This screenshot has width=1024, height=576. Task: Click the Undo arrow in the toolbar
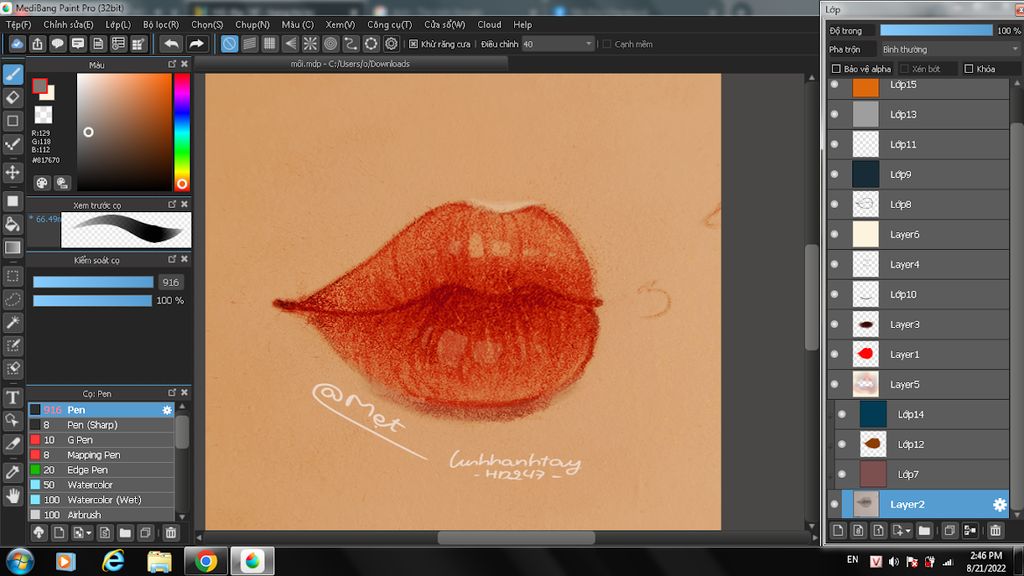(x=171, y=44)
